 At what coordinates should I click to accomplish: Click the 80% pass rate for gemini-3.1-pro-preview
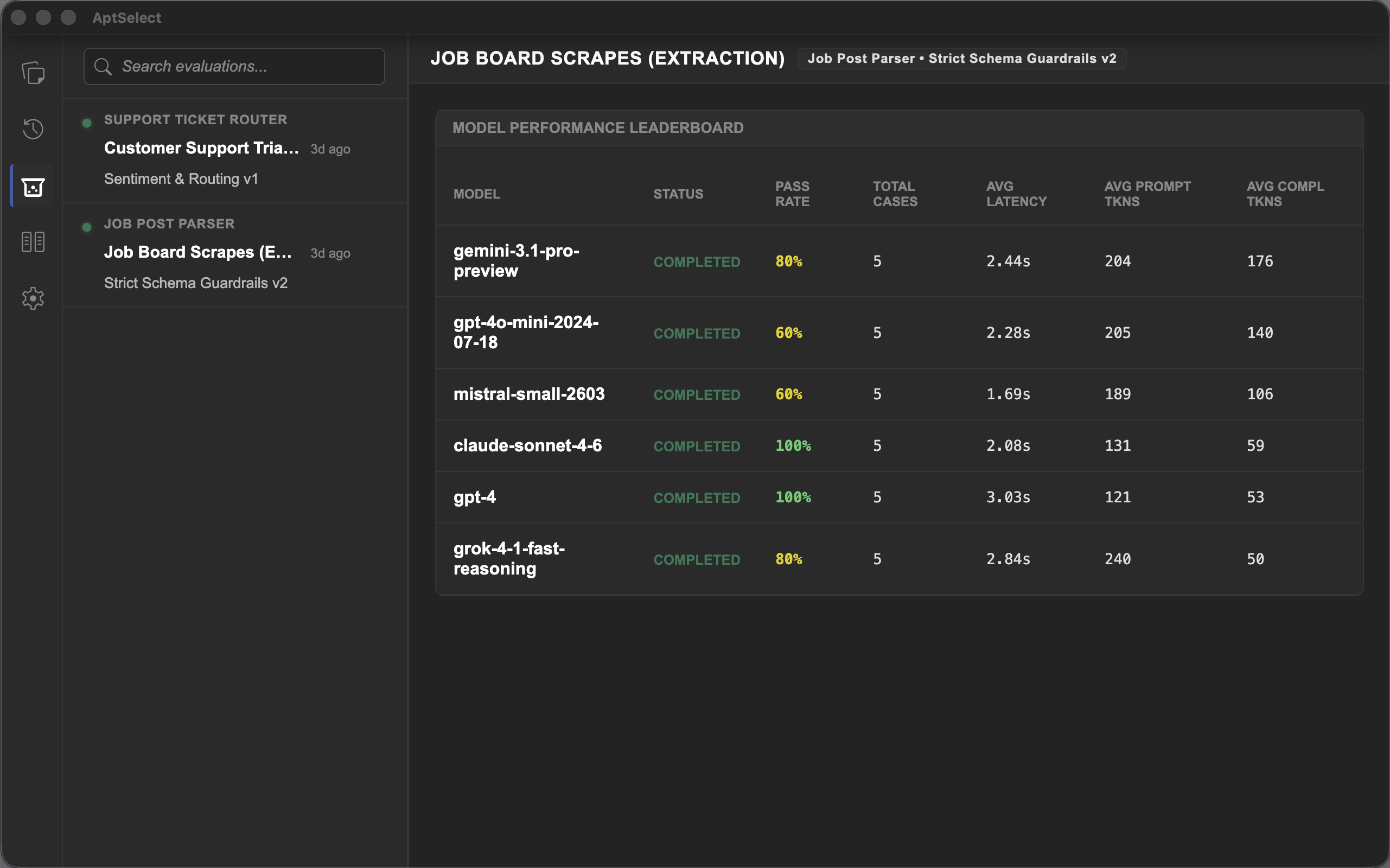pos(788,261)
